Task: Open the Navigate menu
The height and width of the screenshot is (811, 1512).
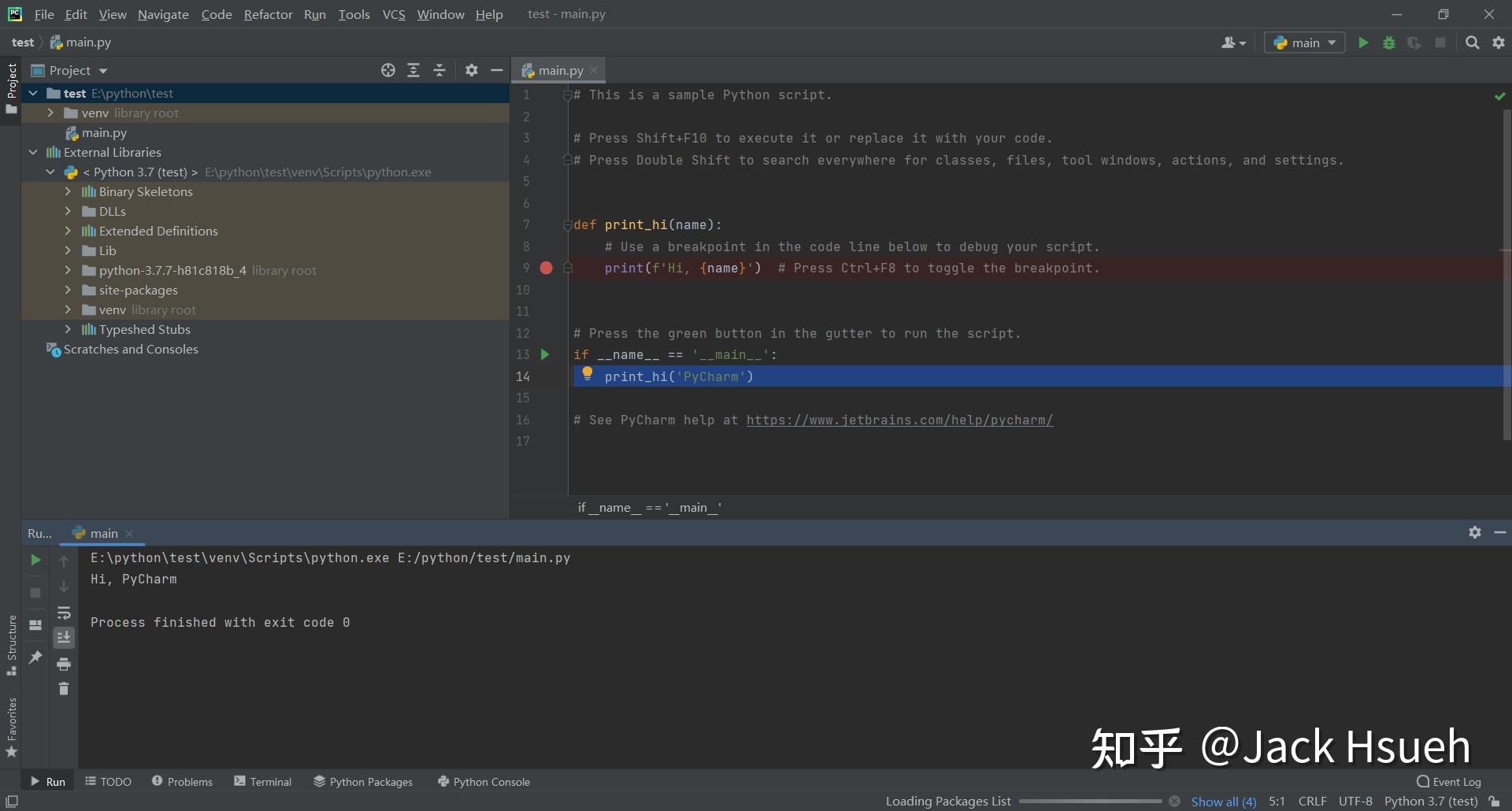Action: pos(163,14)
